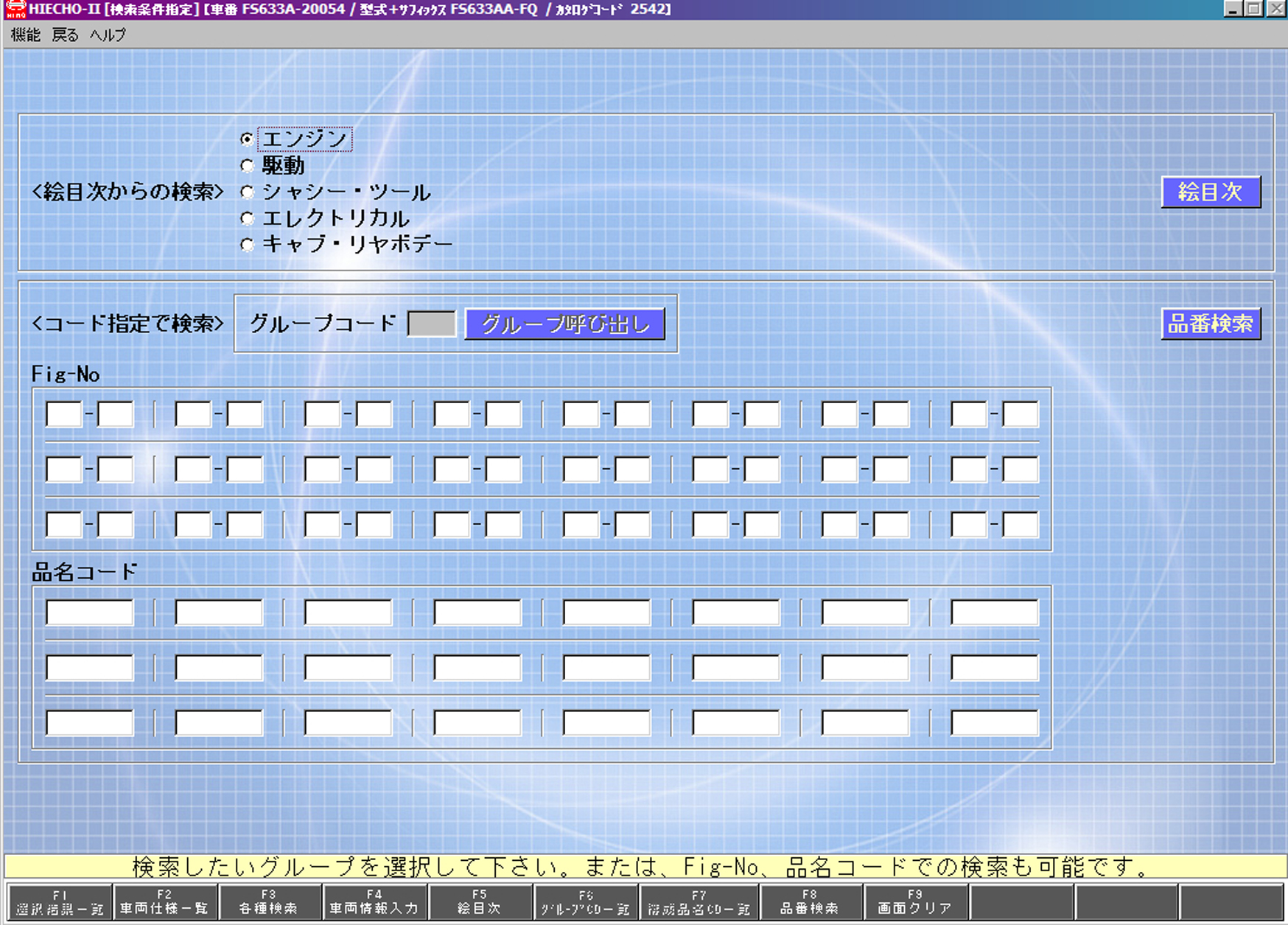Screen dimensions: 1288x925
Task: Click the HIECHO-II app icon in title bar
Action: pyautogui.click(x=15, y=10)
